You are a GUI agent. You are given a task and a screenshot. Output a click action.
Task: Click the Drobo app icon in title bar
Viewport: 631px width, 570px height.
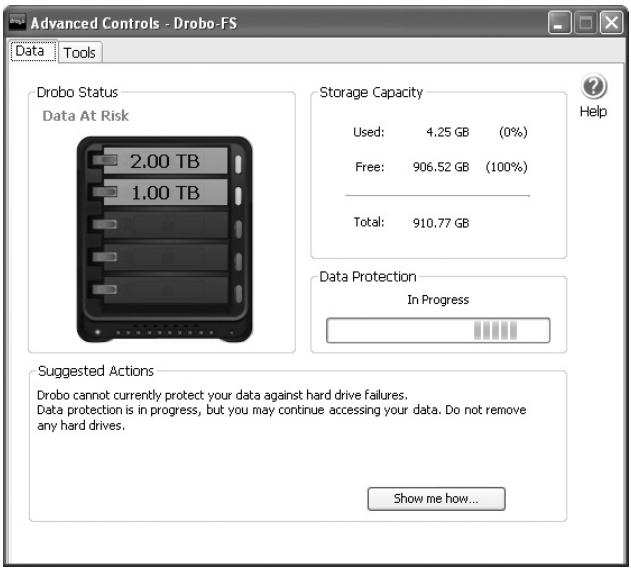17,22
